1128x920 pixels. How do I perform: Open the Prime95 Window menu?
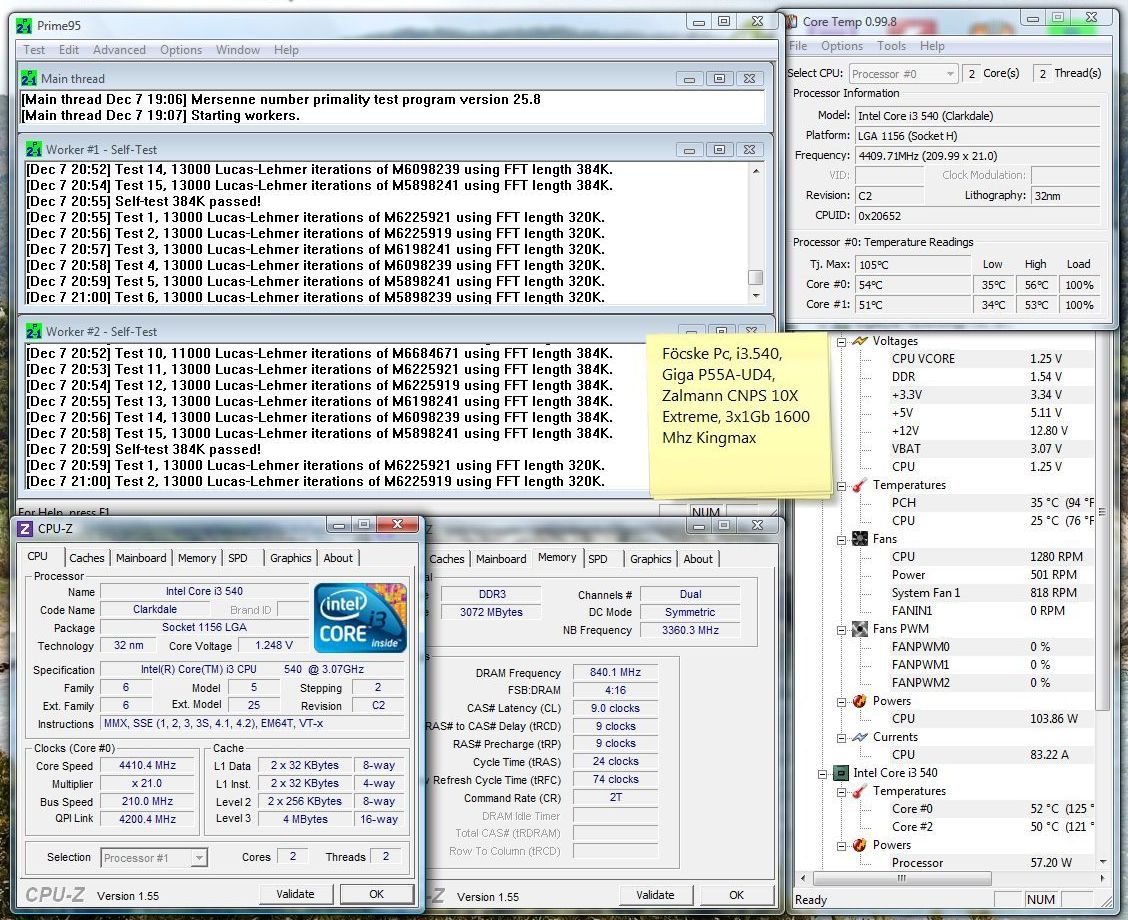click(237, 50)
